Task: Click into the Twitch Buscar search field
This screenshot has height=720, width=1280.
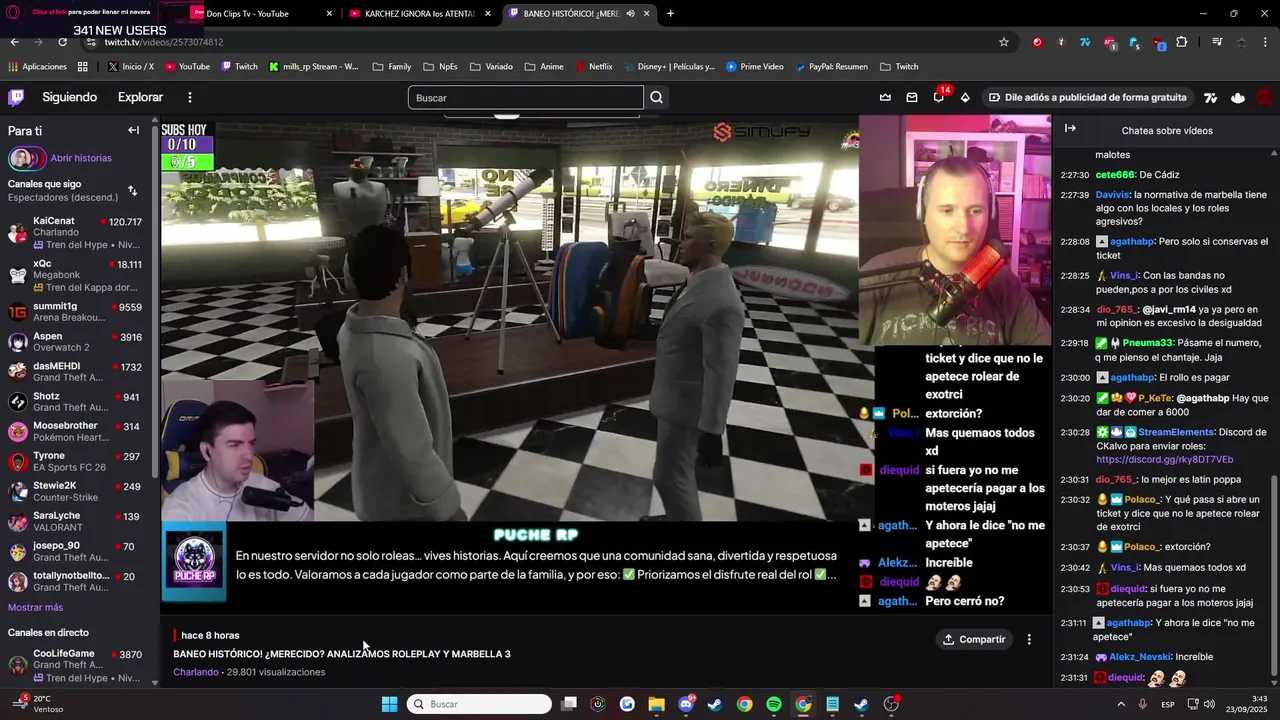Action: (526, 97)
